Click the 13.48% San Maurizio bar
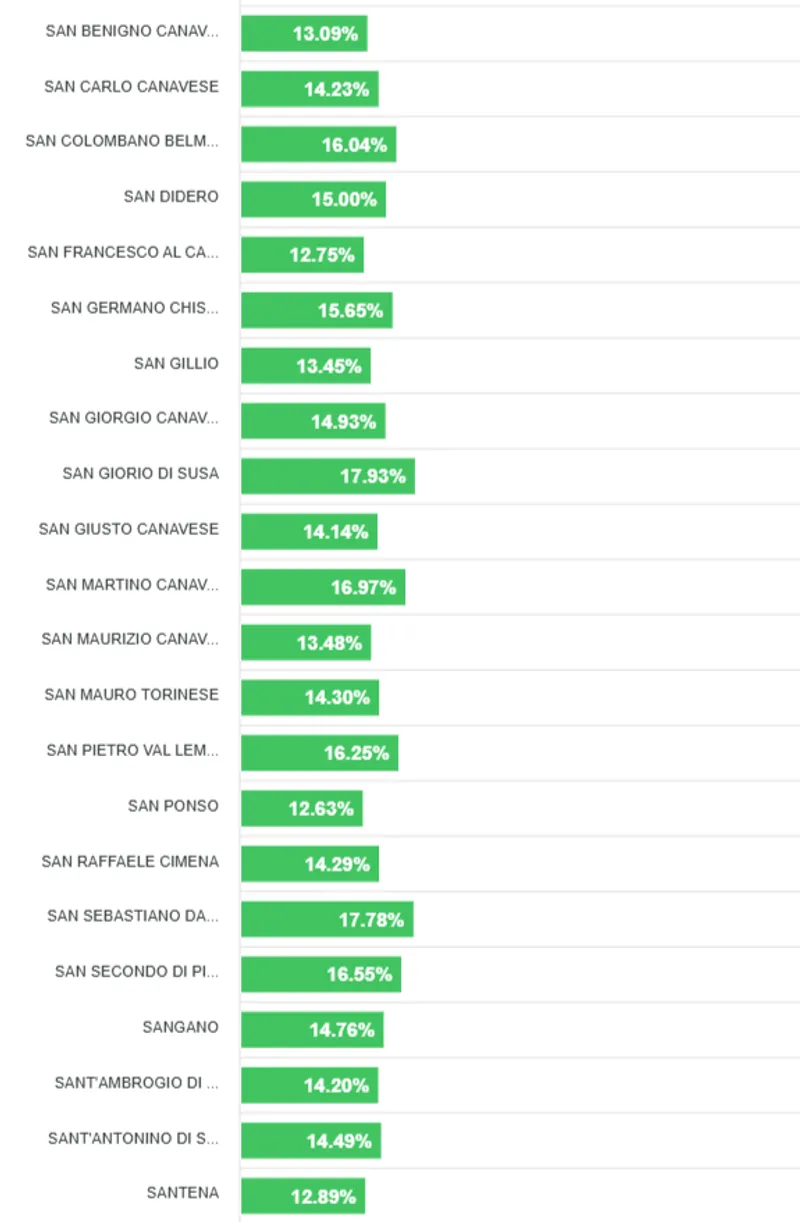 (305, 642)
